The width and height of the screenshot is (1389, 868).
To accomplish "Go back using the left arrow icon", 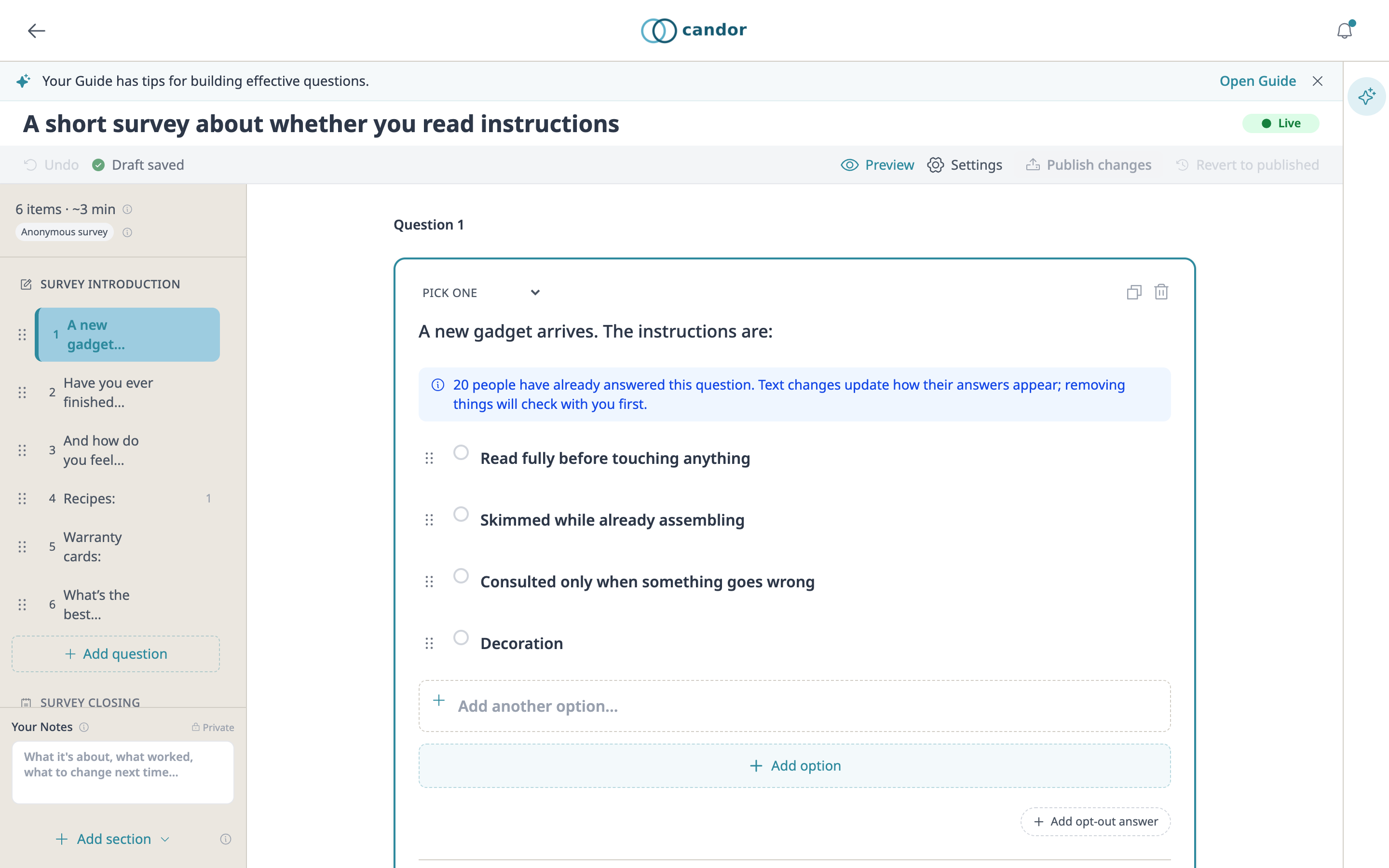I will click(36, 30).
